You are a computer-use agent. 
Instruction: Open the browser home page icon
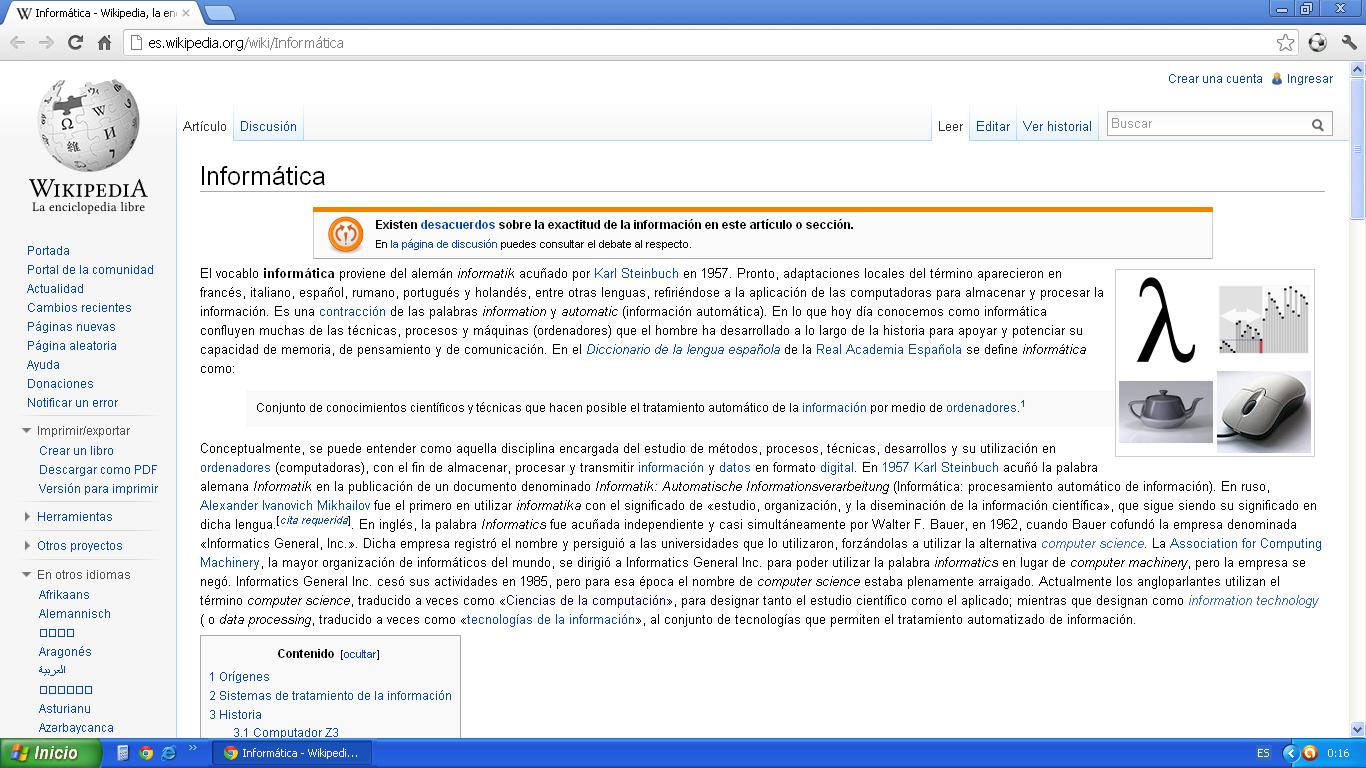pos(104,42)
